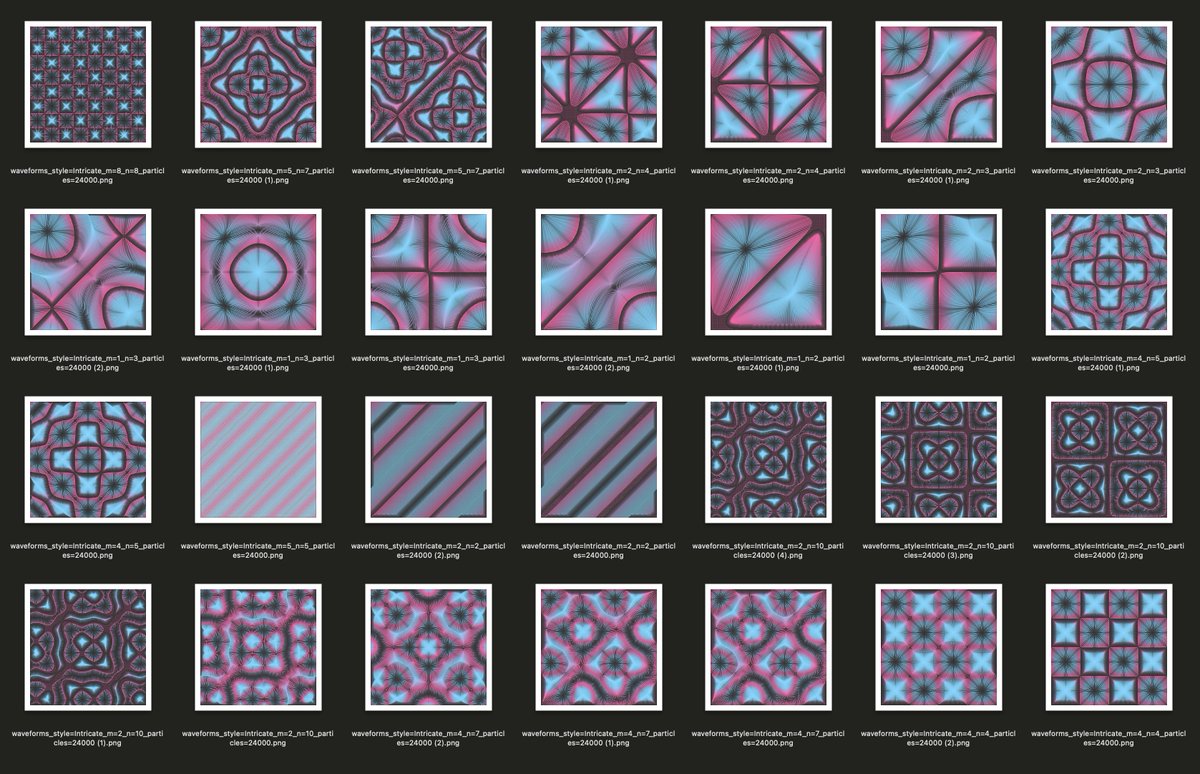This screenshot has height=774, width=1200.
Task: Click file name 'waveforms_style=Intricate_m=4_n=5_particles=24000 (1).png'
Action: (1109, 363)
